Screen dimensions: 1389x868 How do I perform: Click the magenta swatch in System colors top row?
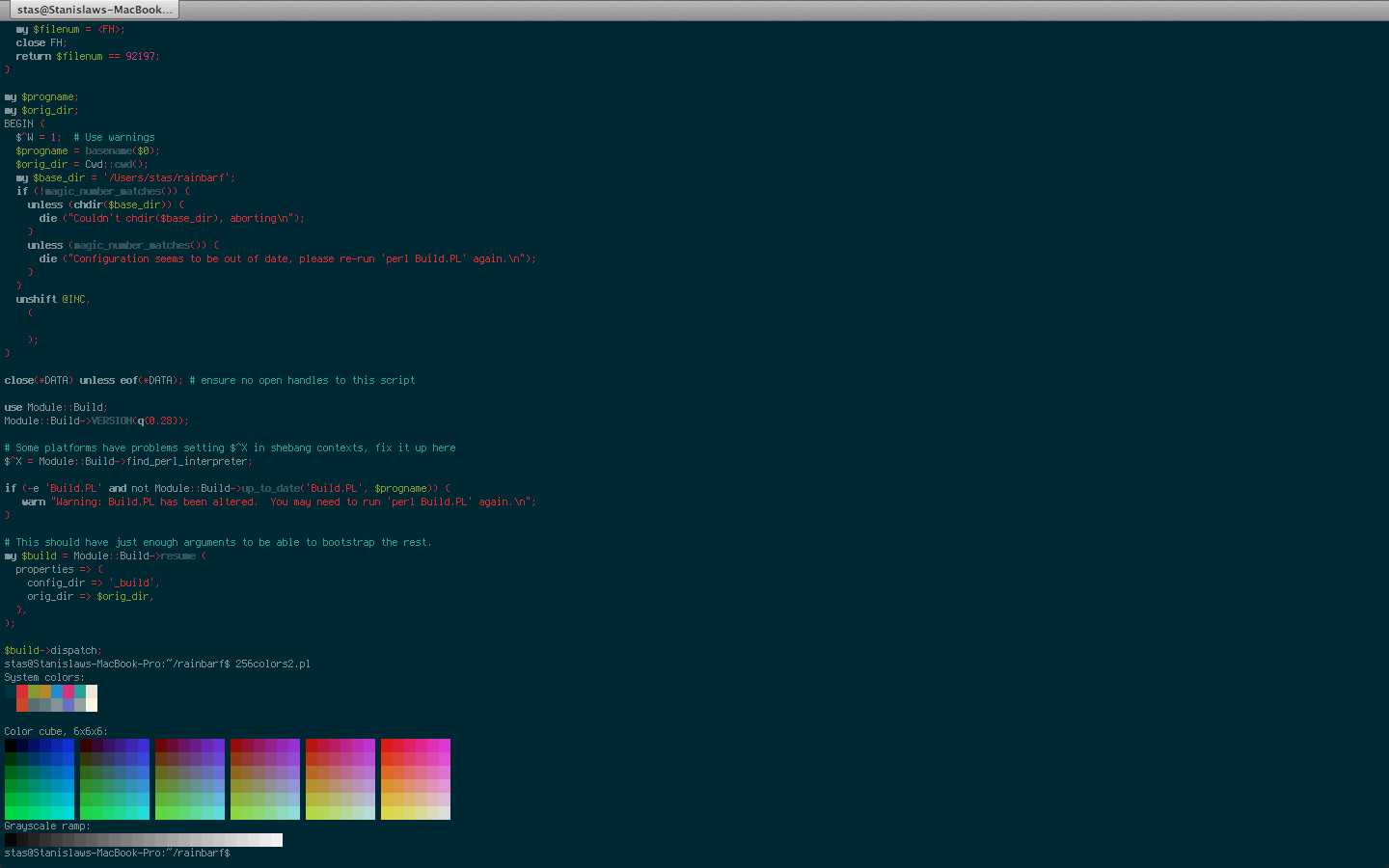tap(68, 692)
